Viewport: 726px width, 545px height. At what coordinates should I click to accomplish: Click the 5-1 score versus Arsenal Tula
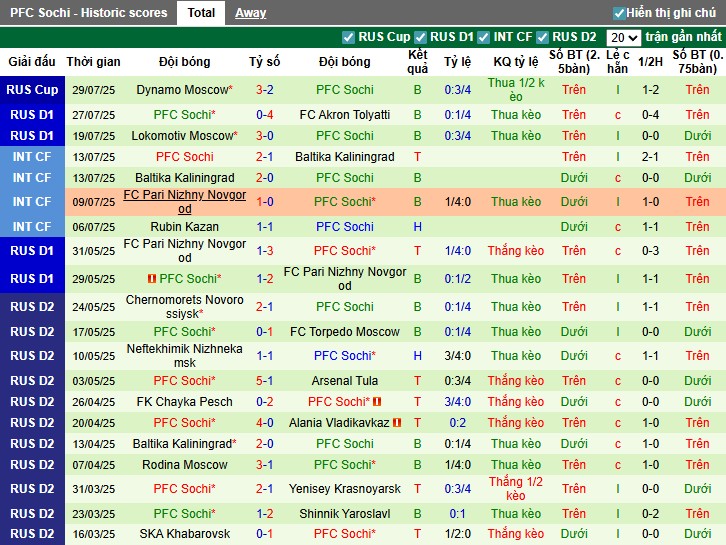(x=265, y=381)
